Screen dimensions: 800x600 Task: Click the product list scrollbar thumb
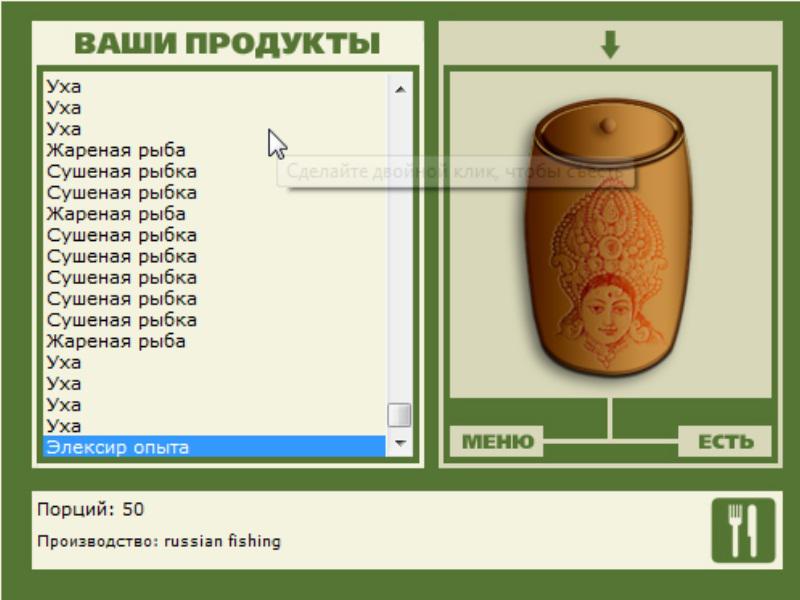(x=399, y=415)
